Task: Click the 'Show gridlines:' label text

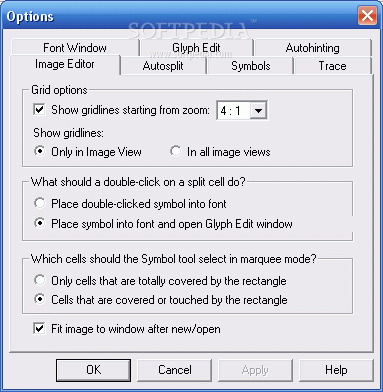Action: [68, 133]
